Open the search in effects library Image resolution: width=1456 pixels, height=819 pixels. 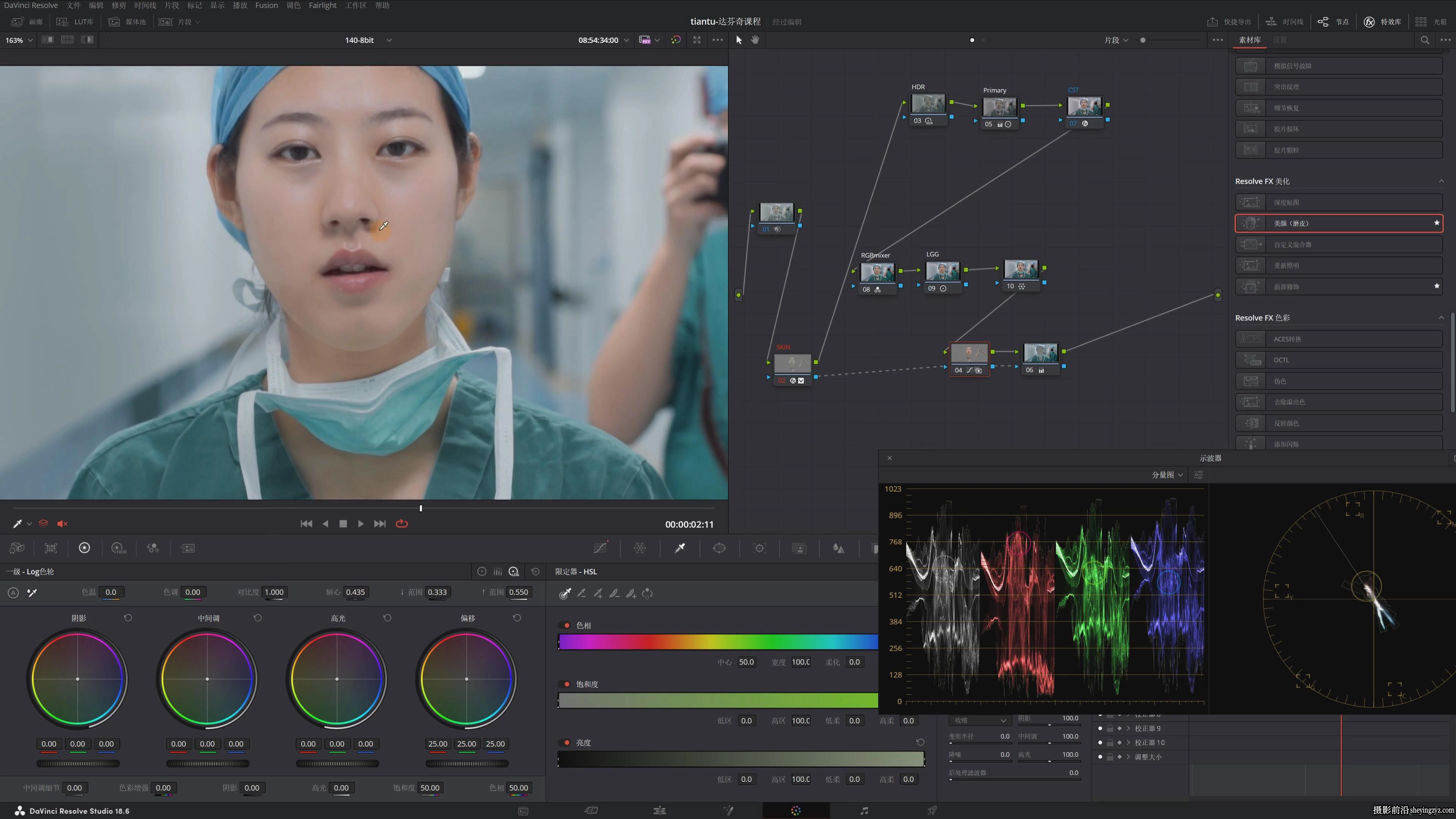1425,39
